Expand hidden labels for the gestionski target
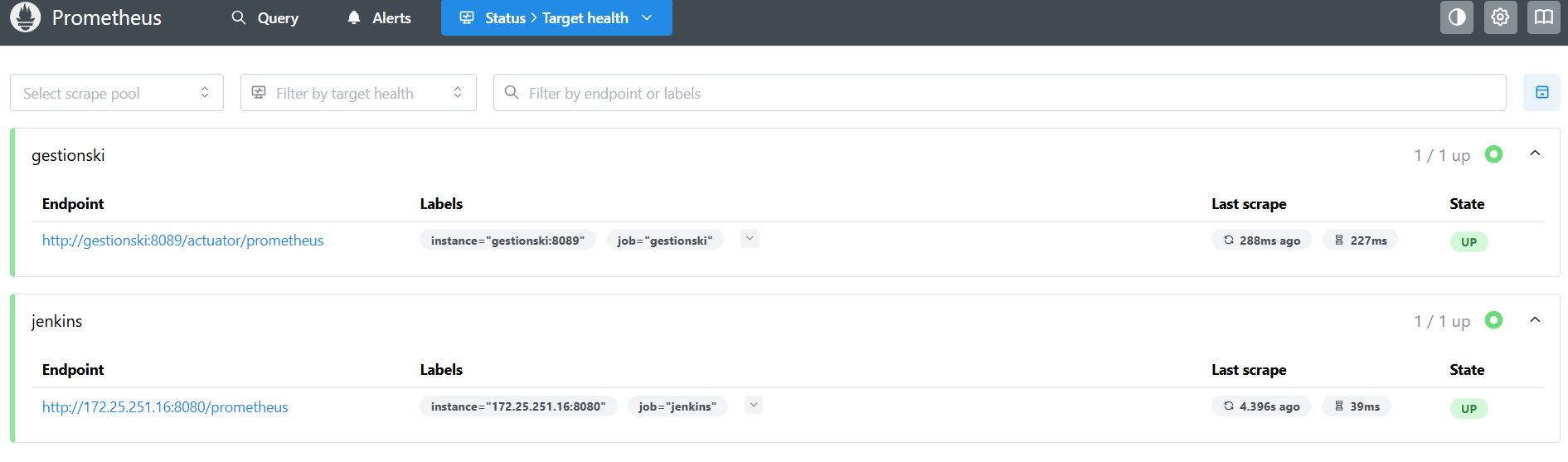The width and height of the screenshot is (1568, 462). [x=750, y=239]
